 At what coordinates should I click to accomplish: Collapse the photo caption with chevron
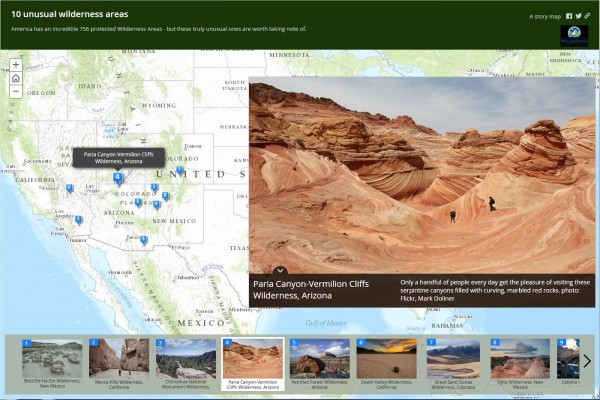point(280,270)
